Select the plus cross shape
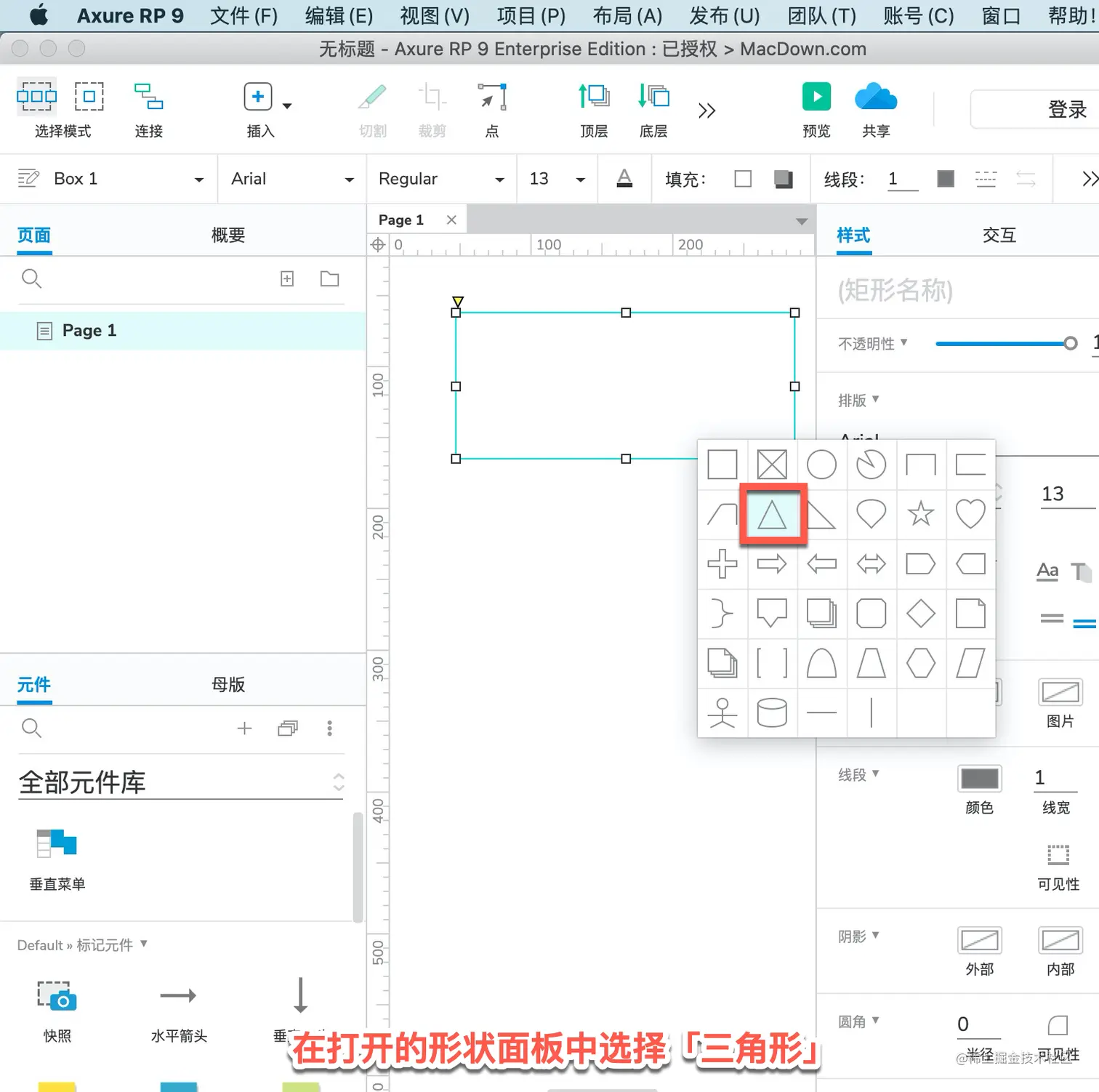Viewport: 1099px width, 1092px height. (722, 563)
